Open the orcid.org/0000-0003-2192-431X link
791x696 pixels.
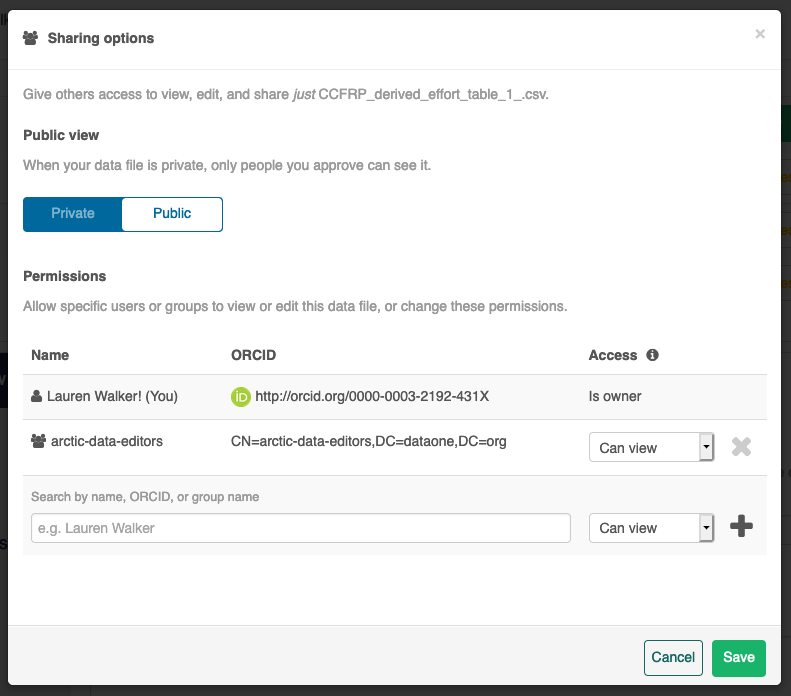click(x=372, y=397)
